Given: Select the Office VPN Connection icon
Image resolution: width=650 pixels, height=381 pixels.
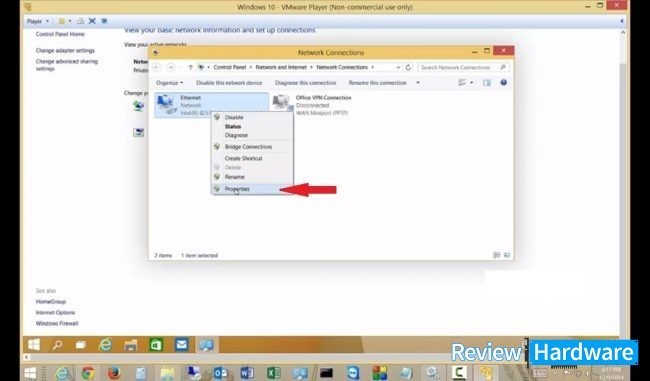Looking at the screenshot, I should 282,103.
